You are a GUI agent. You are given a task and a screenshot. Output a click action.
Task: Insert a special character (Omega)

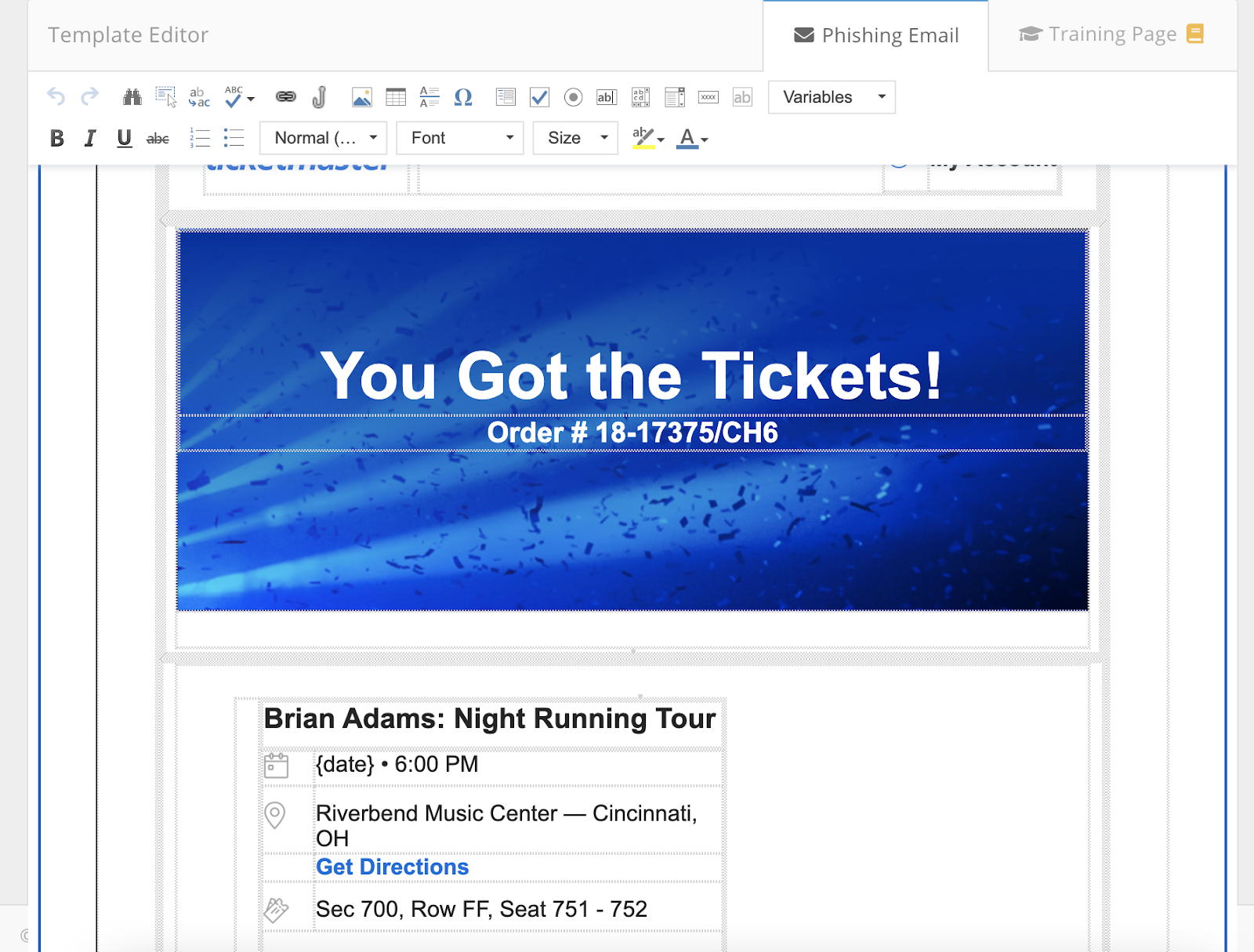tap(463, 97)
